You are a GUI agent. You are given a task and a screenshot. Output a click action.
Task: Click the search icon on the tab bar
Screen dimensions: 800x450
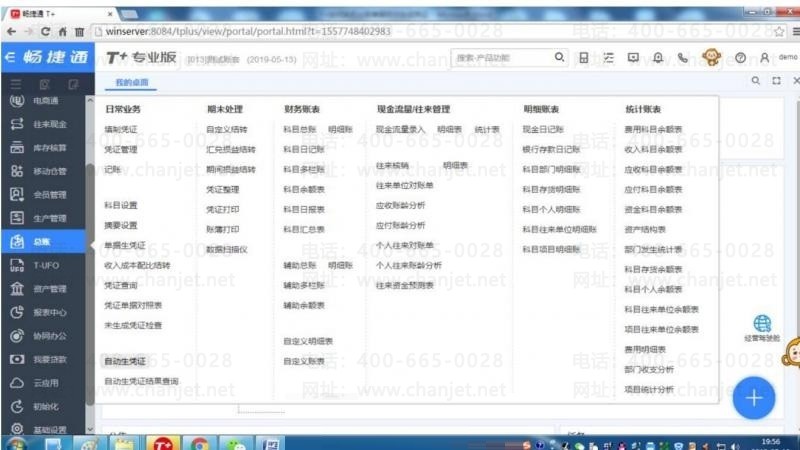pyautogui.click(x=756, y=81)
